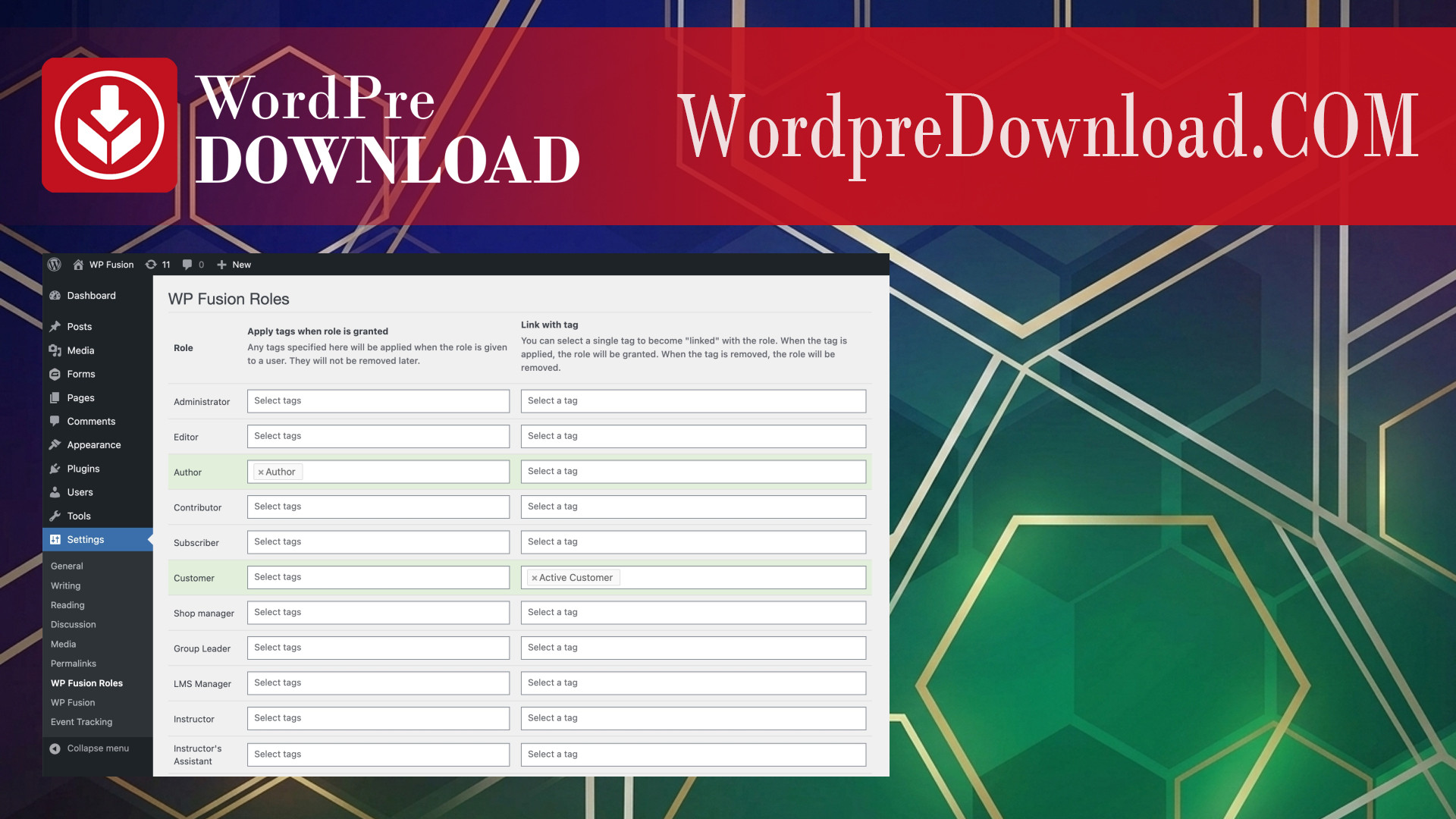Image resolution: width=1456 pixels, height=819 pixels.
Task: Click the Author Select a tag field
Action: pyautogui.click(x=693, y=472)
